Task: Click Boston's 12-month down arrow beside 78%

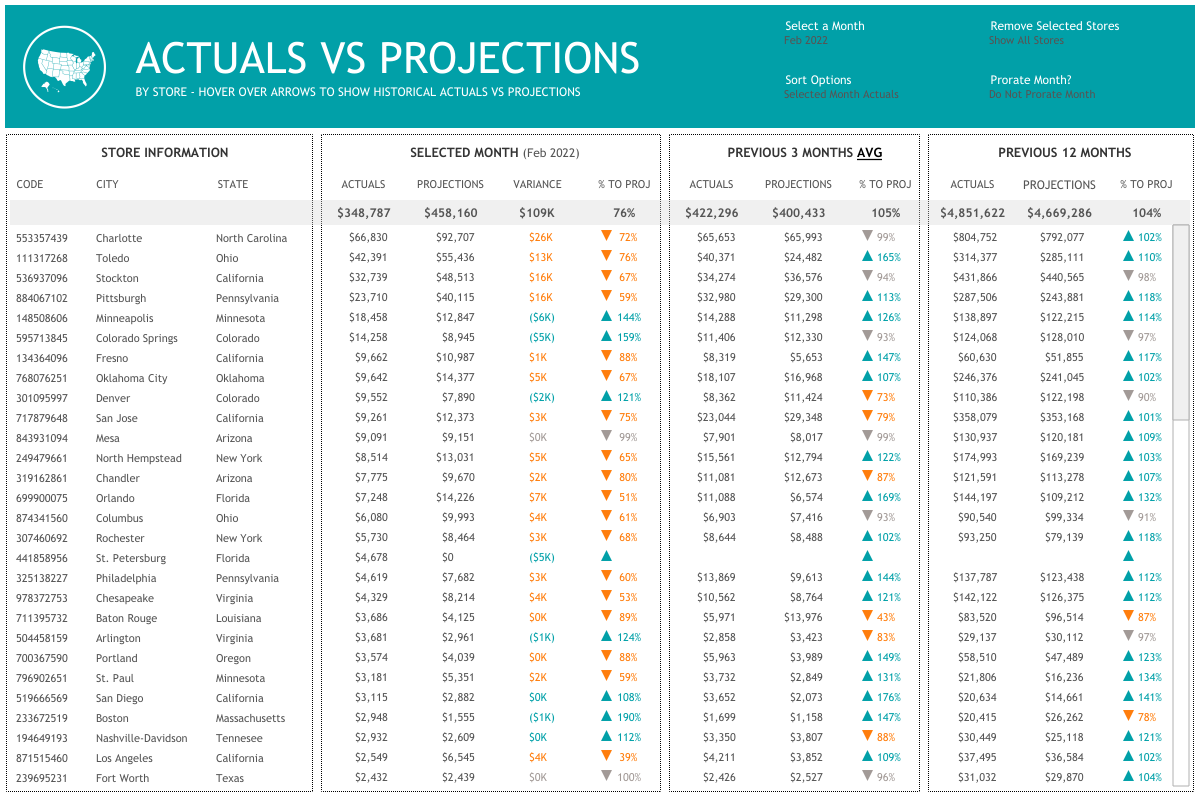Action: point(1128,716)
